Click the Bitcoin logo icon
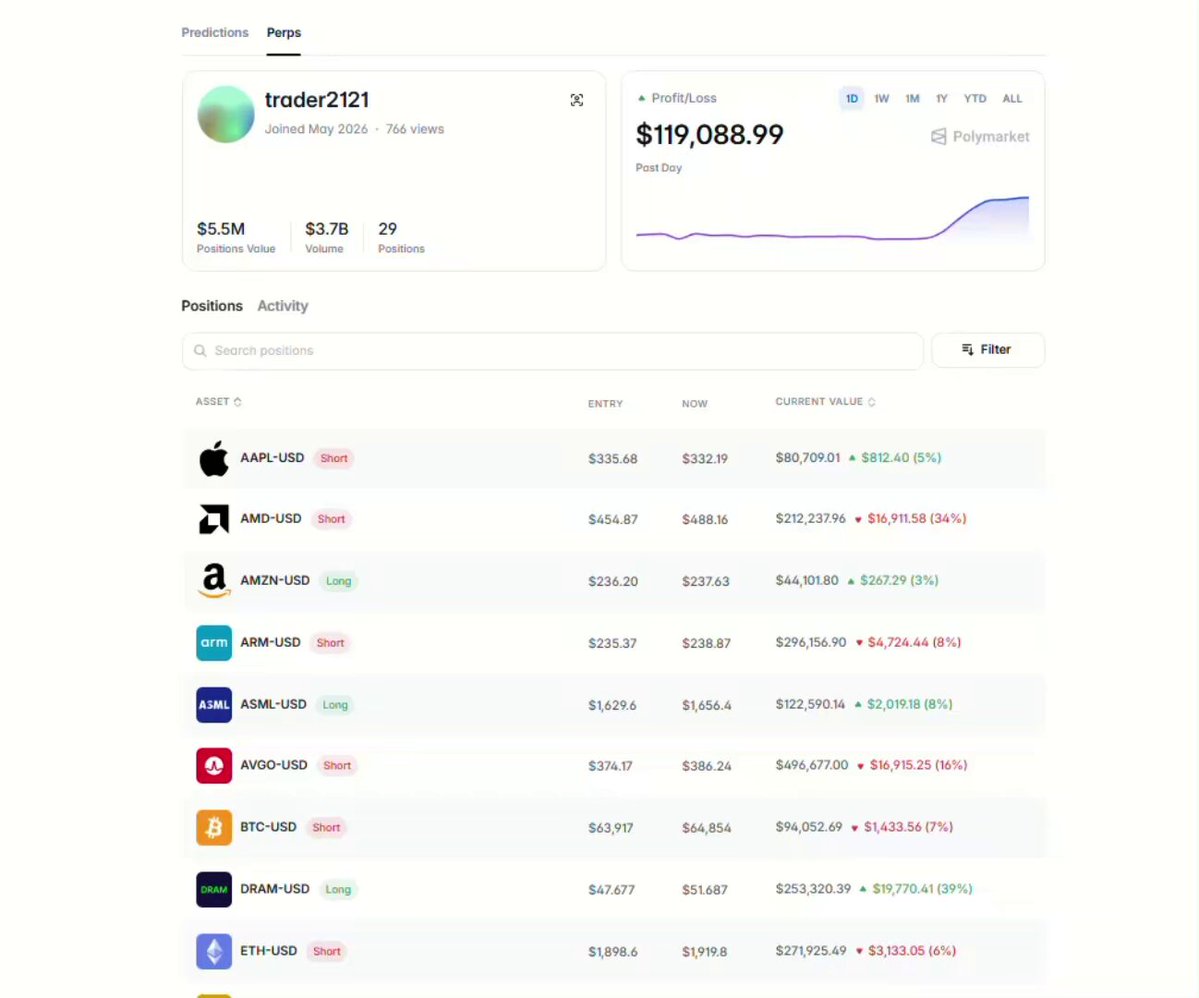1199x998 pixels. (214, 827)
